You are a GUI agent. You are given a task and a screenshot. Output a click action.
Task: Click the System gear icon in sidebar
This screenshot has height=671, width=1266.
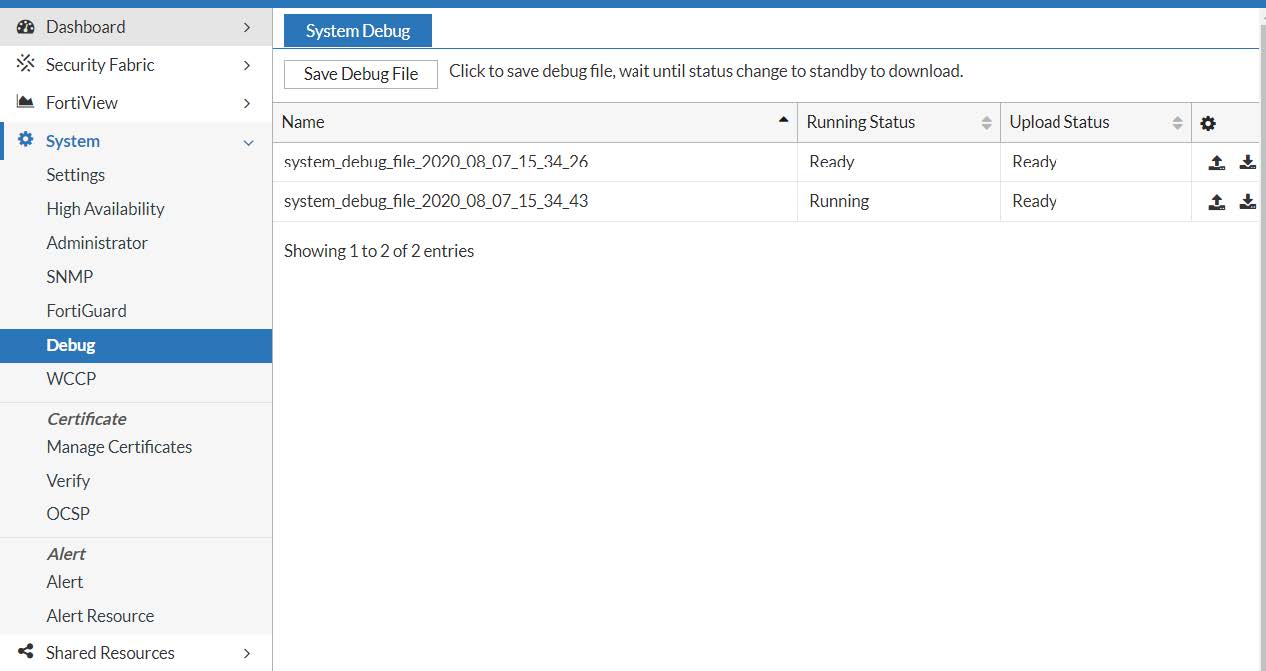click(26, 140)
